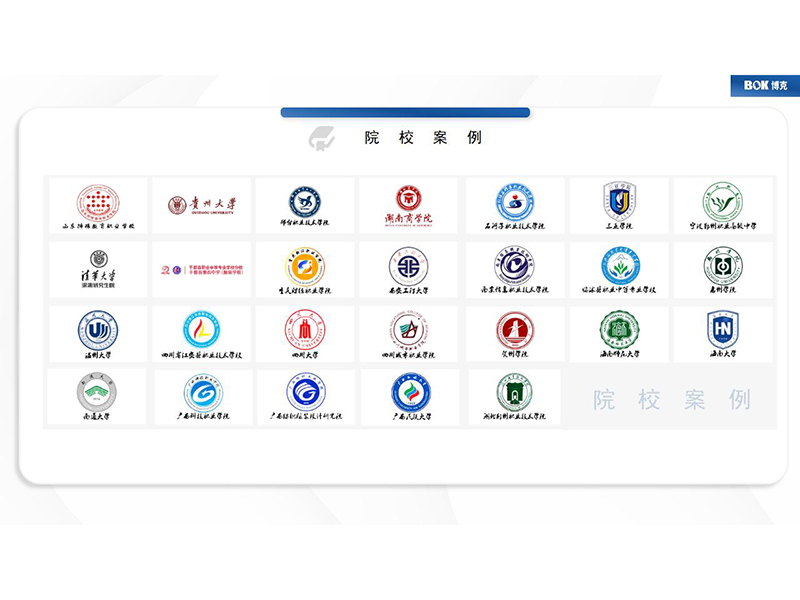Click the gray icon beside the 院校案例 heading
The height and width of the screenshot is (600, 800).
coord(321,138)
